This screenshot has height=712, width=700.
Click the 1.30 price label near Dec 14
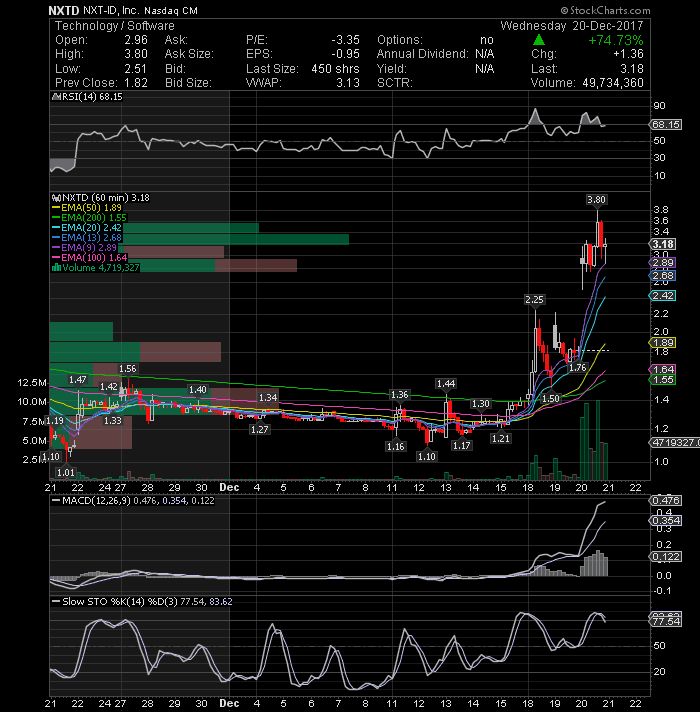coord(481,404)
